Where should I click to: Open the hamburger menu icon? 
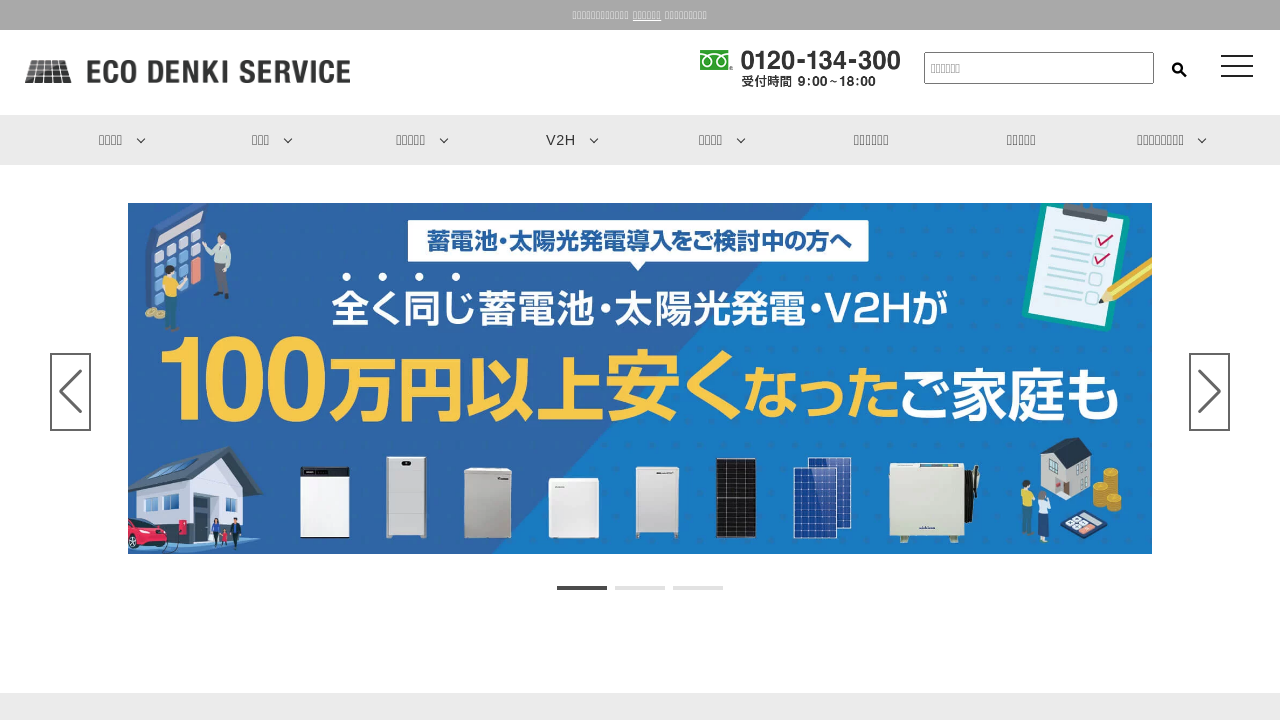pos(1236,66)
